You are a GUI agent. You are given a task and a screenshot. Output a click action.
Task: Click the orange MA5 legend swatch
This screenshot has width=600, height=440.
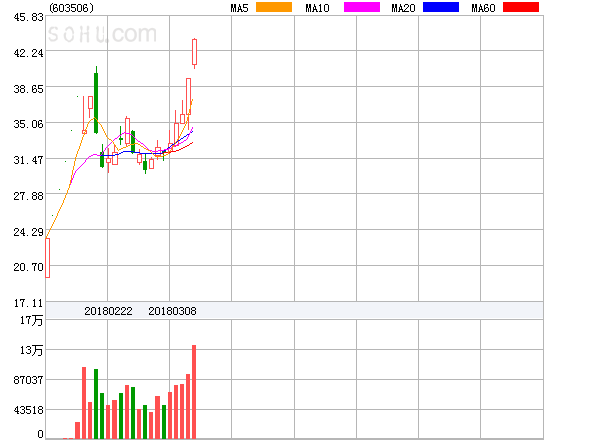pos(274,7)
